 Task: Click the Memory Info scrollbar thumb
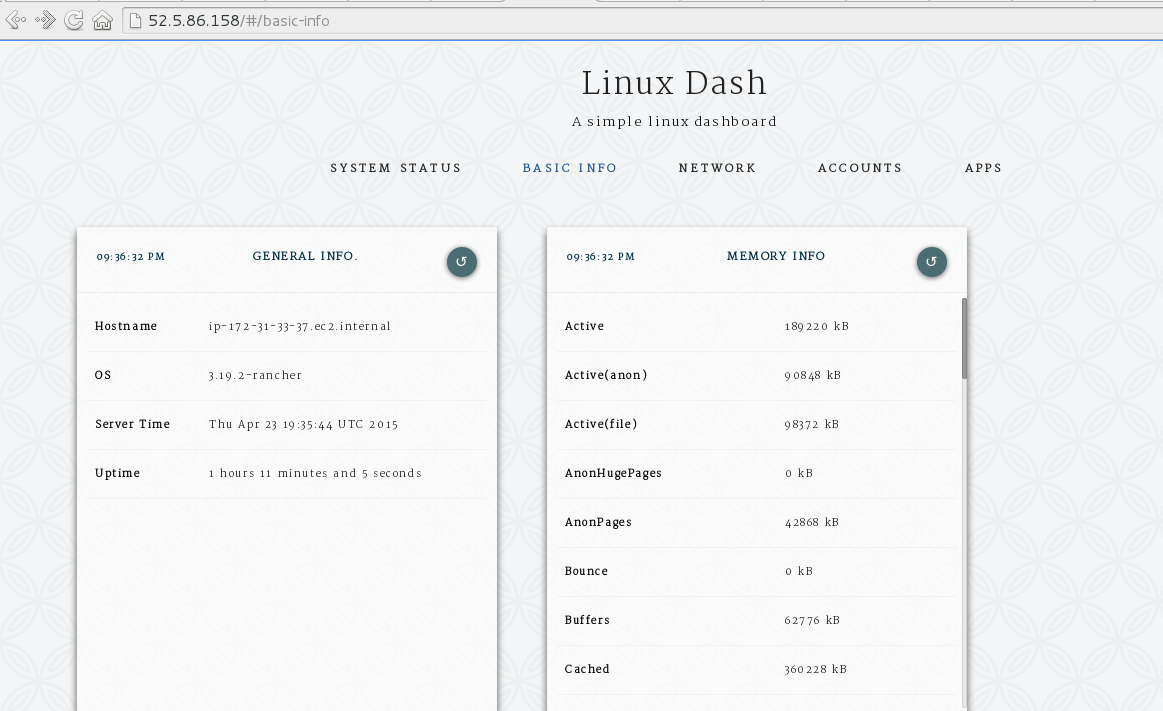[x=964, y=338]
